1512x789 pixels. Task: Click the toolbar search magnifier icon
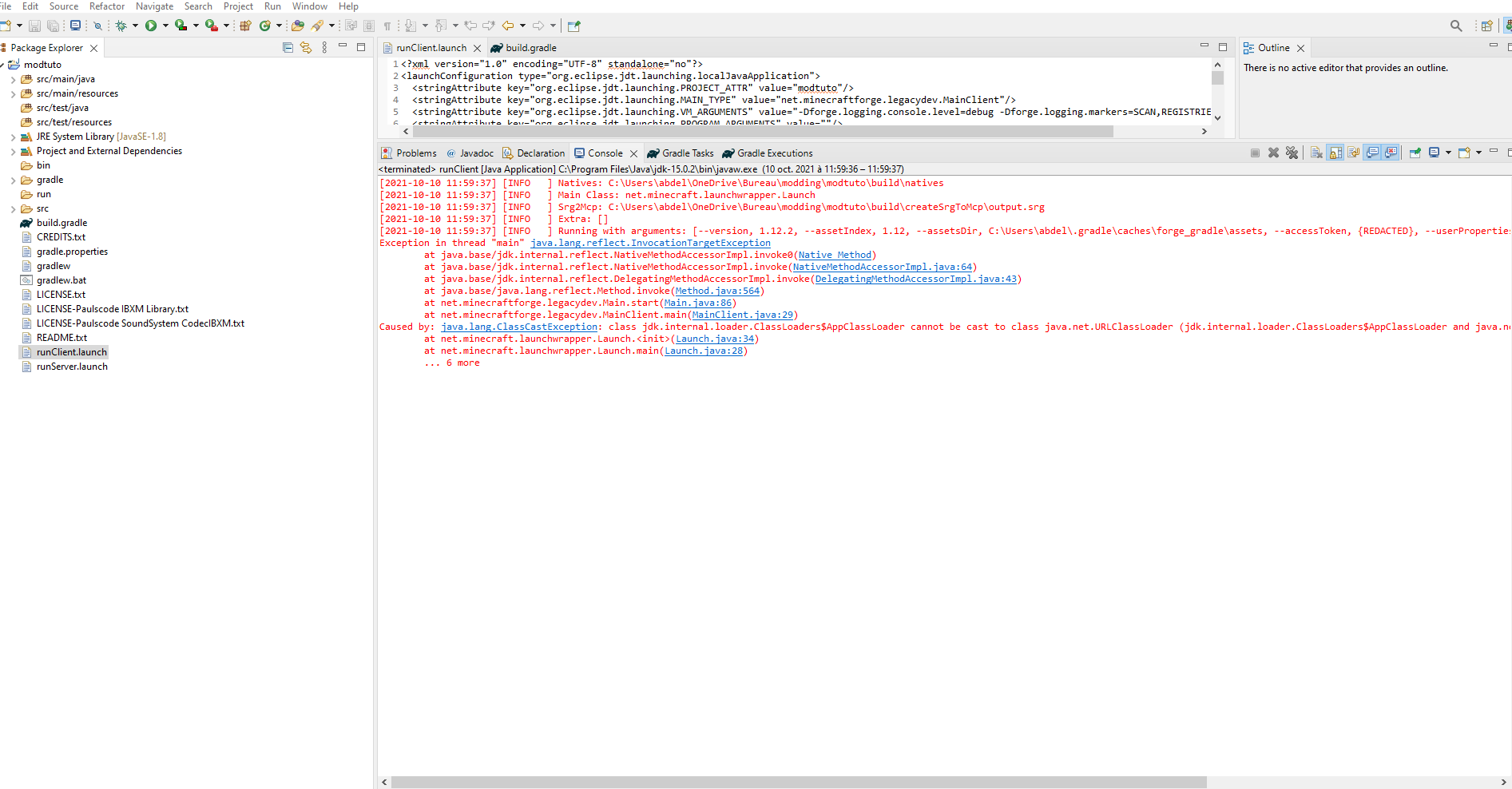pyautogui.click(x=1455, y=26)
